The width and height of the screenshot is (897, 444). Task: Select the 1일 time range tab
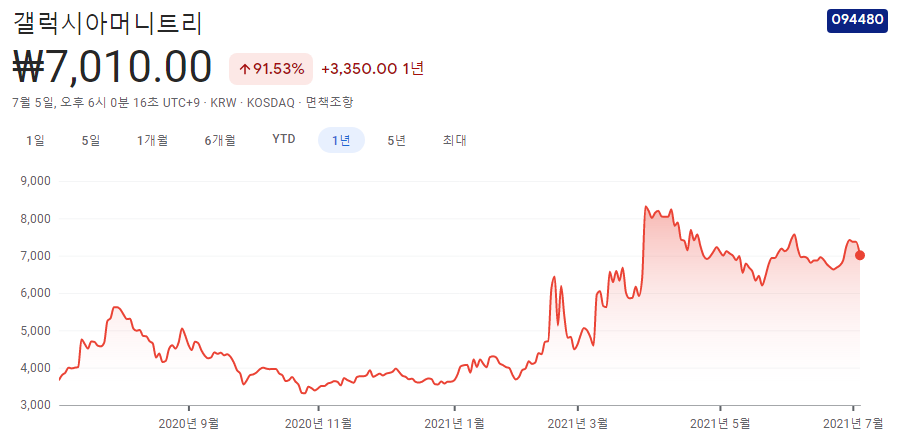click(35, 140)
